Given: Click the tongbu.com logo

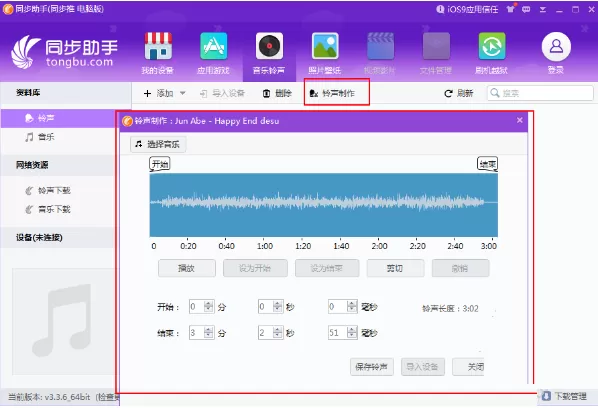Looking at the screenshot, I should coord(65,53).
